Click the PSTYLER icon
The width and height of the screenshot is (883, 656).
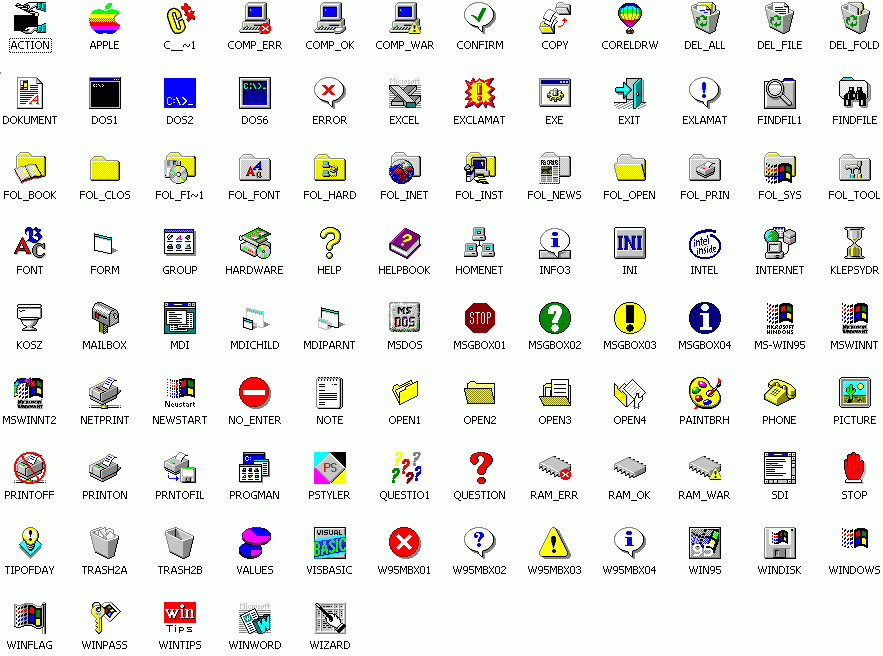[x=329, y=467]
